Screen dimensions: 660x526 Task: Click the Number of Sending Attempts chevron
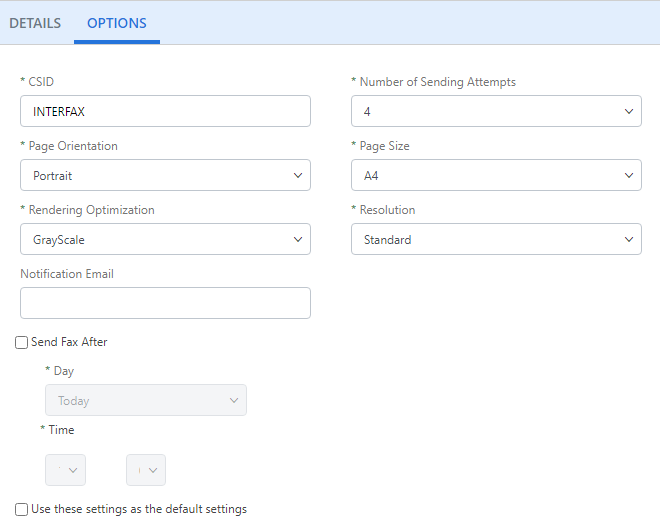point(629,112)
